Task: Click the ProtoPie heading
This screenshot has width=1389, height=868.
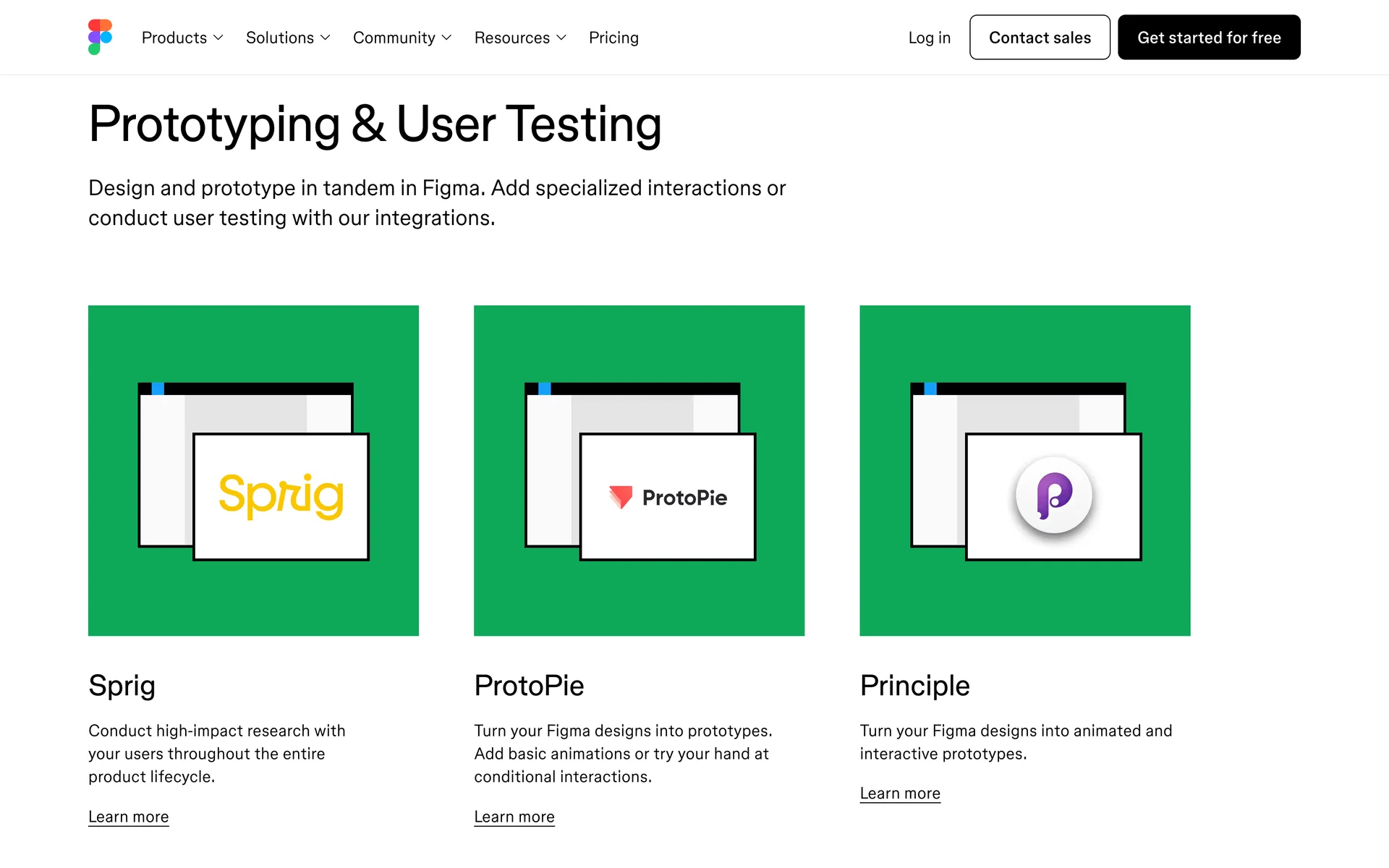Action: pos(529,686)
